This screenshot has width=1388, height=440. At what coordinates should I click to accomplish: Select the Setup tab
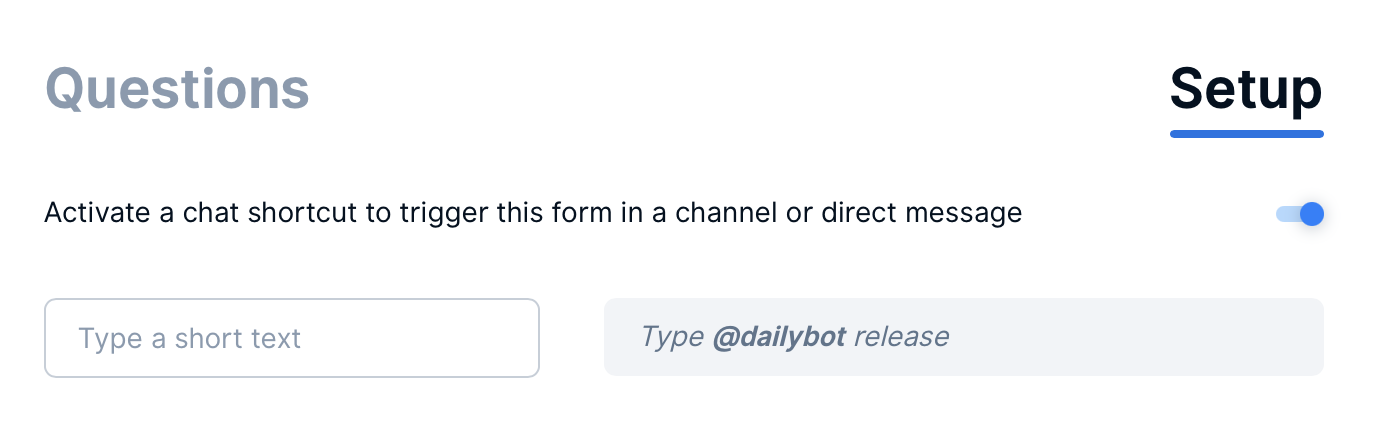pos(1246,90)
